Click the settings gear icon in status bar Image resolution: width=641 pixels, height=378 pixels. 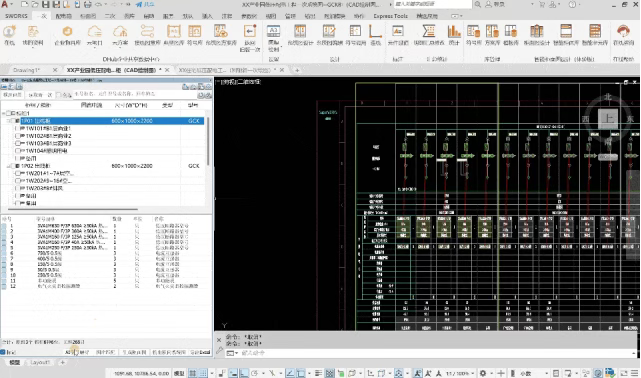click(483, 373)
